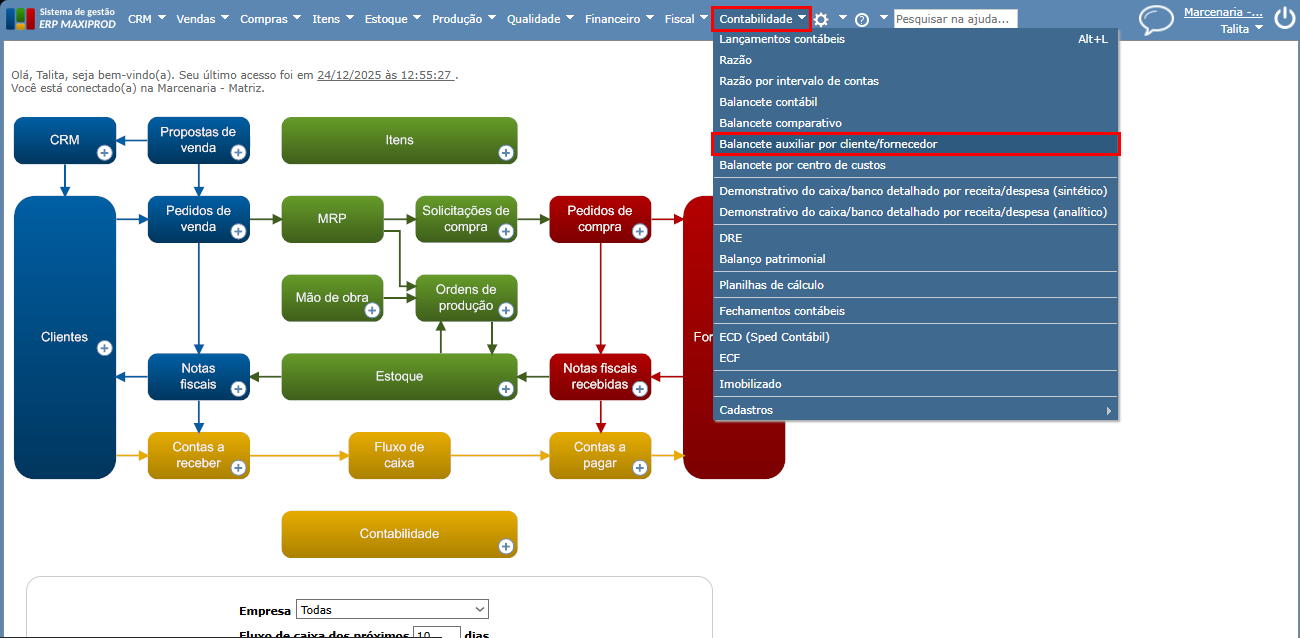Image resolution: width=1300 pixels, height=638 pixels.
Task: Select ECF menu item
Action: (x=915, y=358)
